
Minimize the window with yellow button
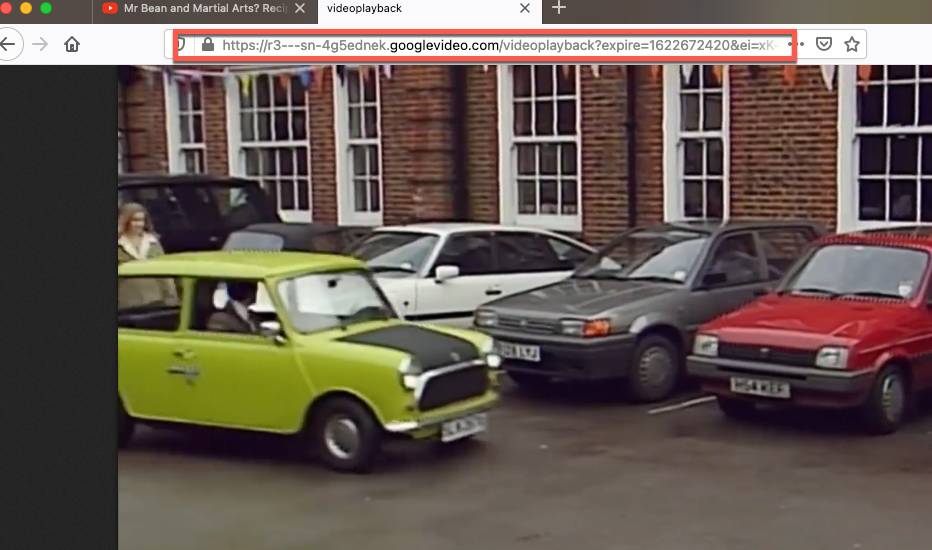pos(26,8)
